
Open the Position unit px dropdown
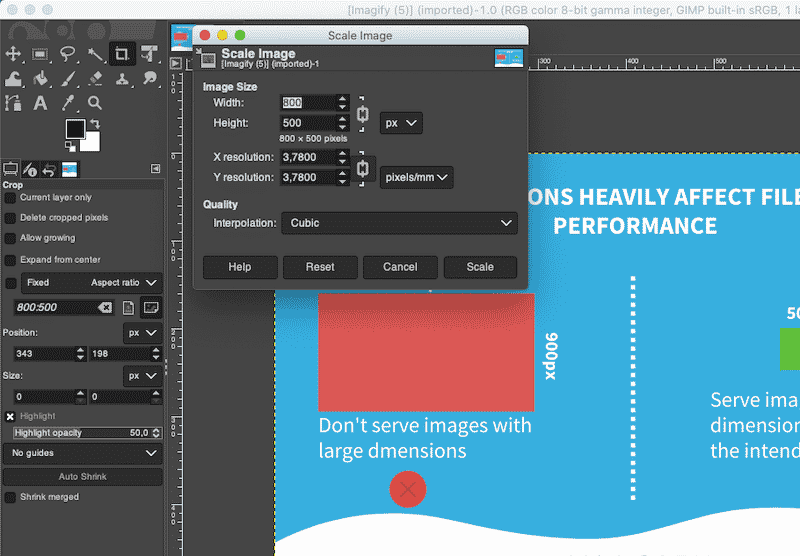pos(142,333)
